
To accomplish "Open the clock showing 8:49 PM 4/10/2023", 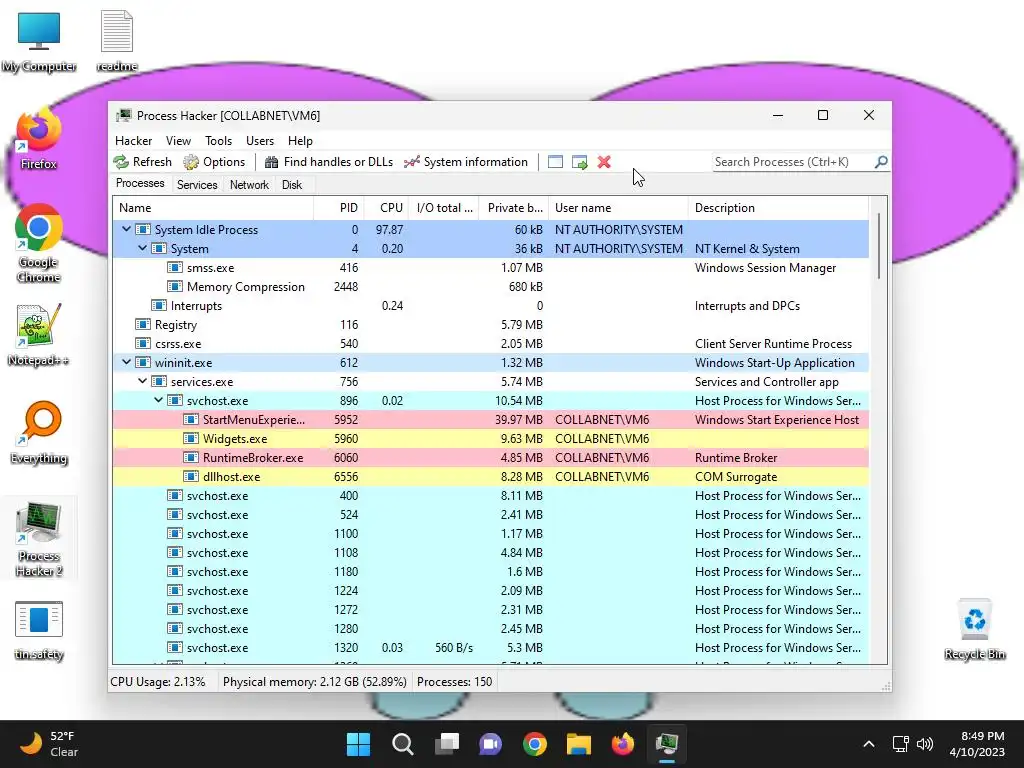I will pos(976,744).
